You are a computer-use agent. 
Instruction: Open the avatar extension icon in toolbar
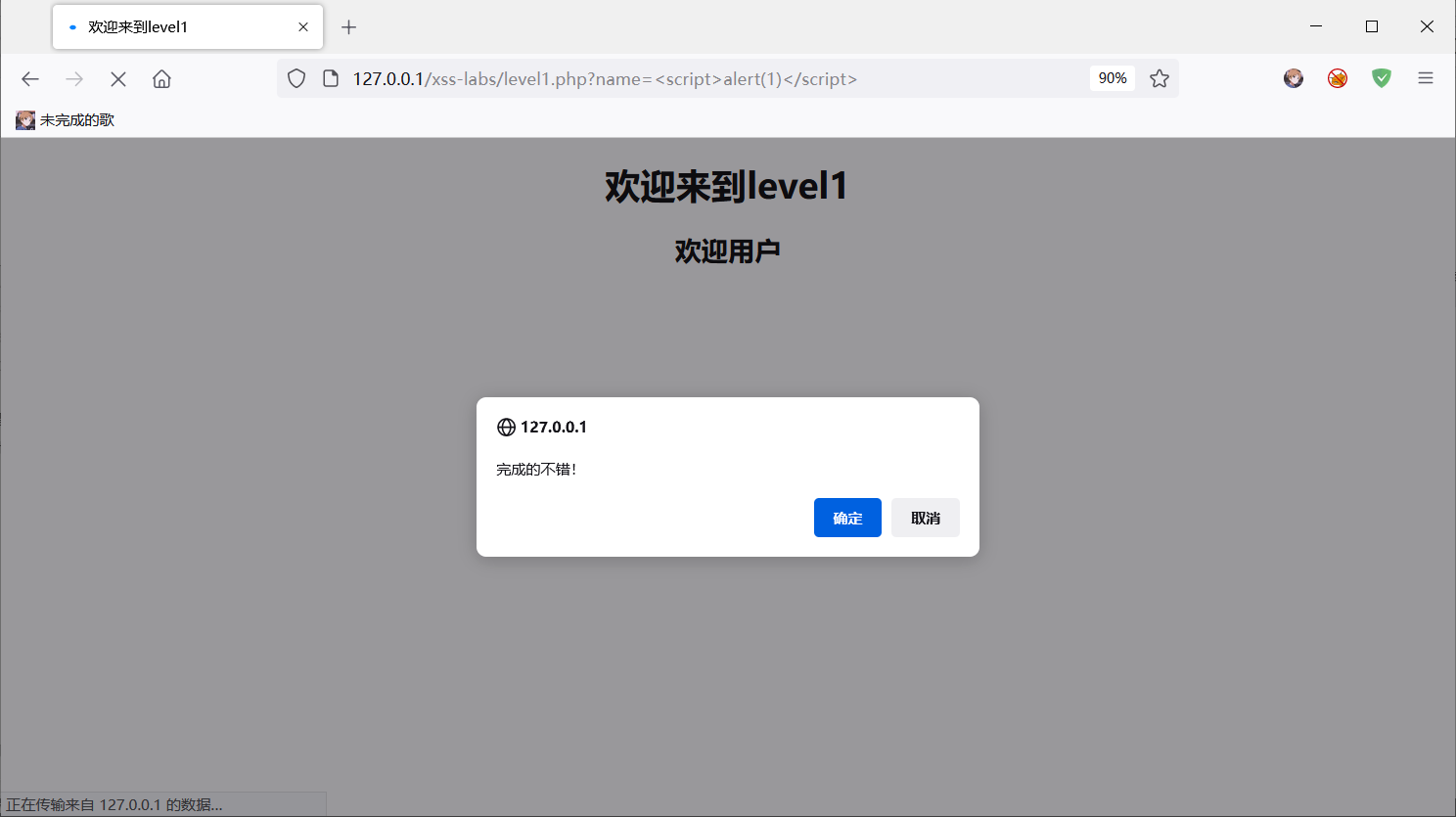(x=1294, y=78)
